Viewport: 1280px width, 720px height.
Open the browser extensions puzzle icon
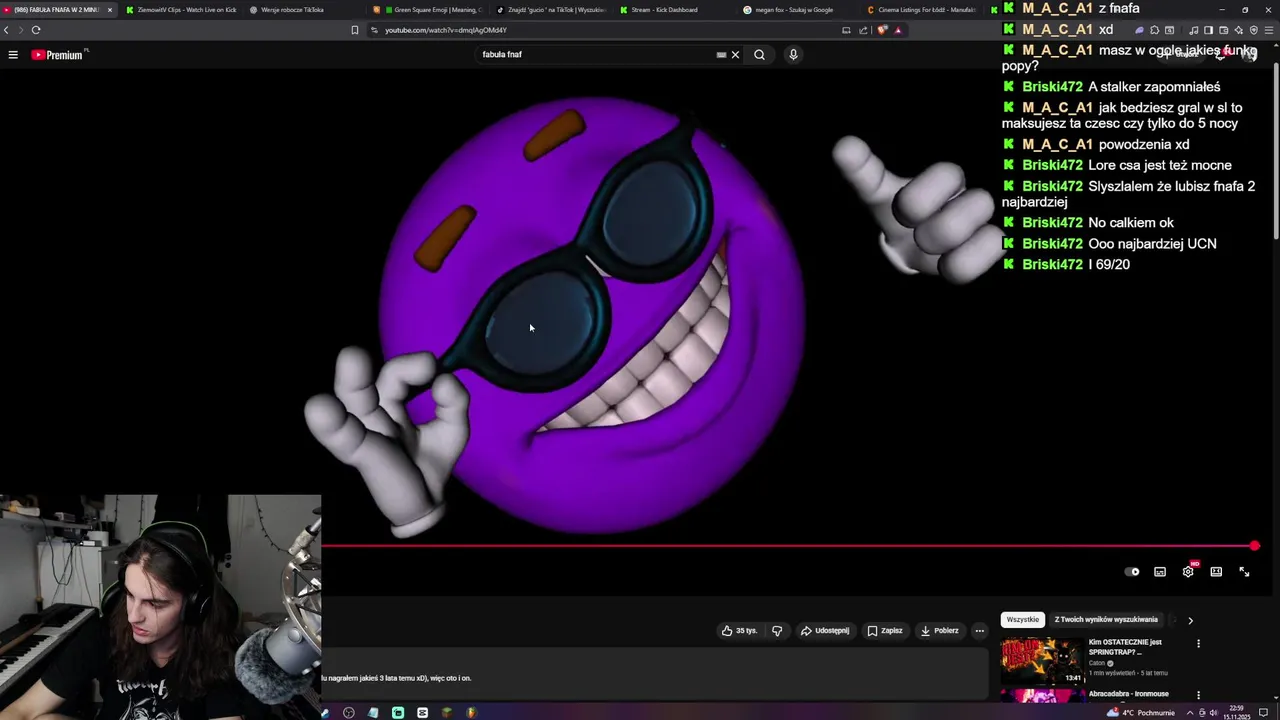pos(1154,30)
